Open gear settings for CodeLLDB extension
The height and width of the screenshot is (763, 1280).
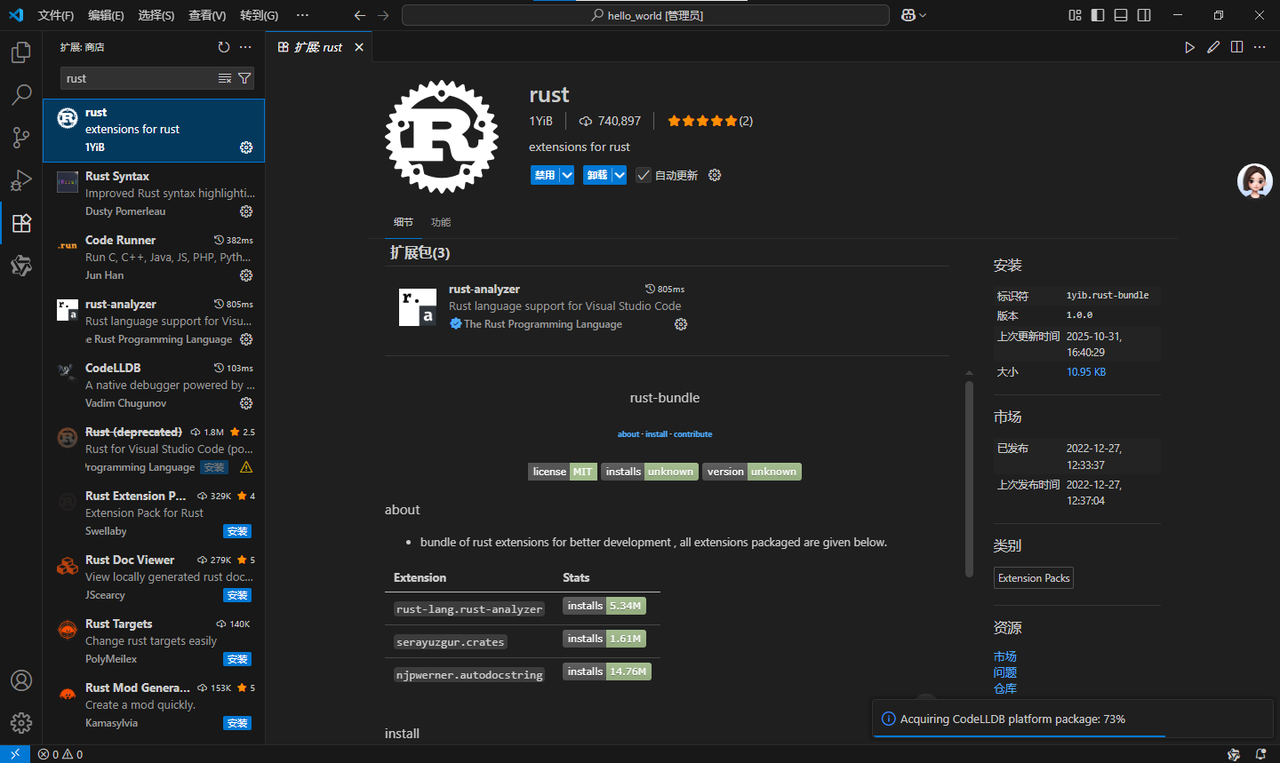click(x=246, y=404)
